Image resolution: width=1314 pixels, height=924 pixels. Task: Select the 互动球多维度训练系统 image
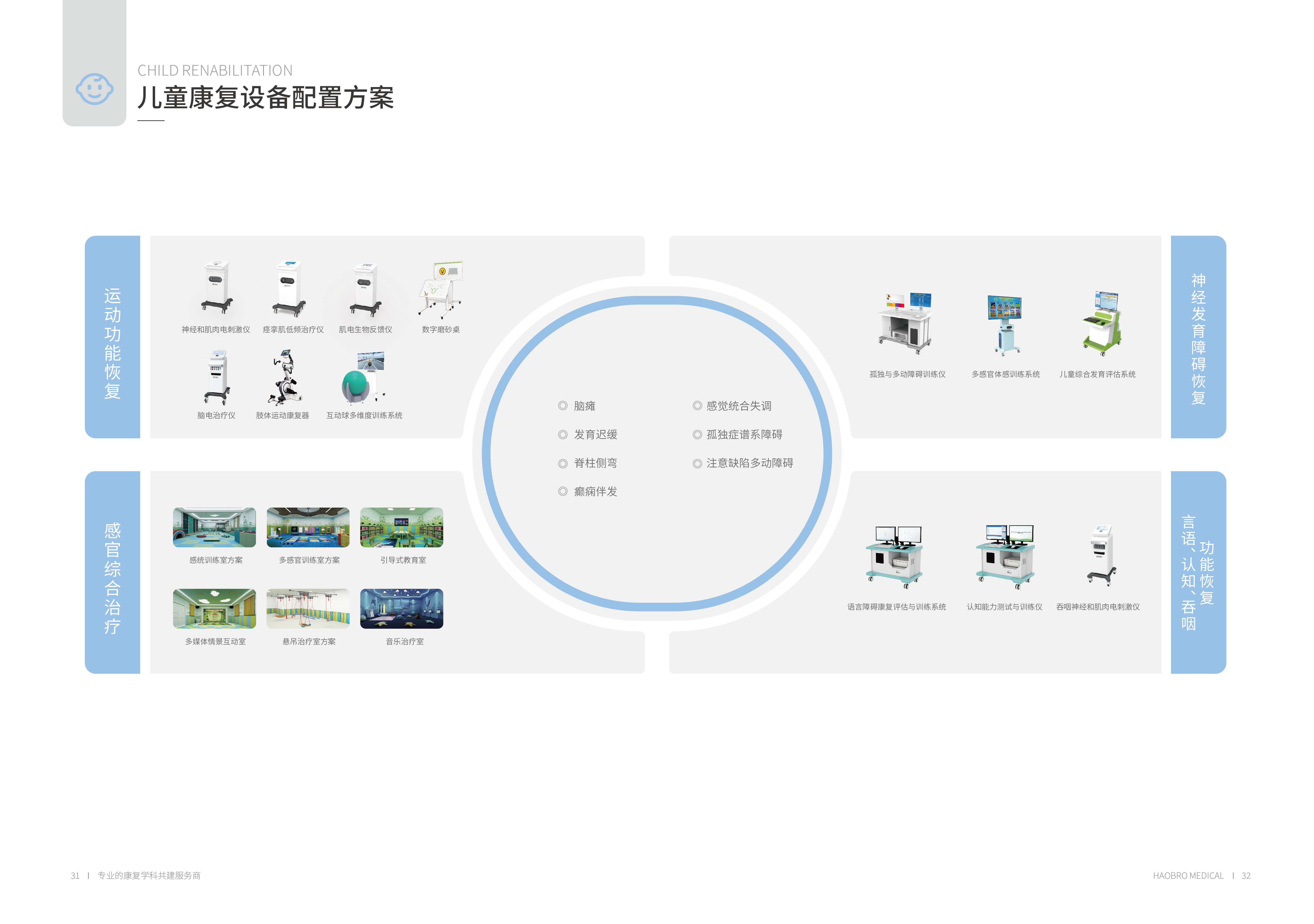click(x=363, y=378)
